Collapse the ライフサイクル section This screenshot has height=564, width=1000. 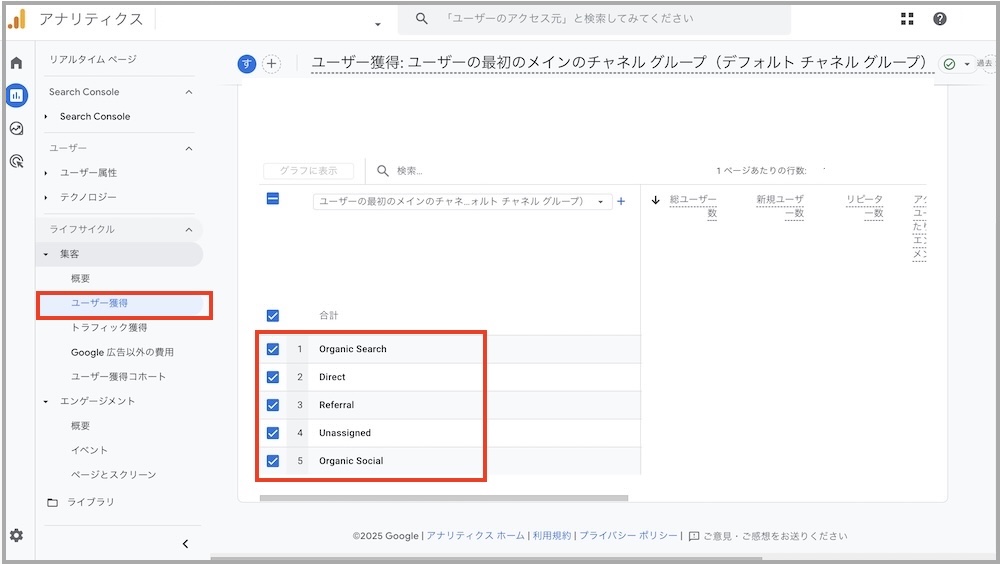[x=189, y=229]
